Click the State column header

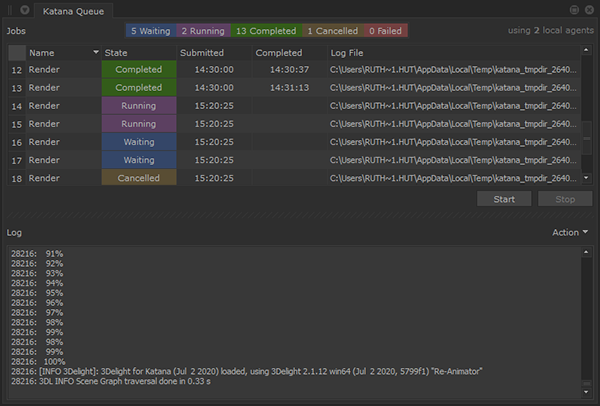138,52
